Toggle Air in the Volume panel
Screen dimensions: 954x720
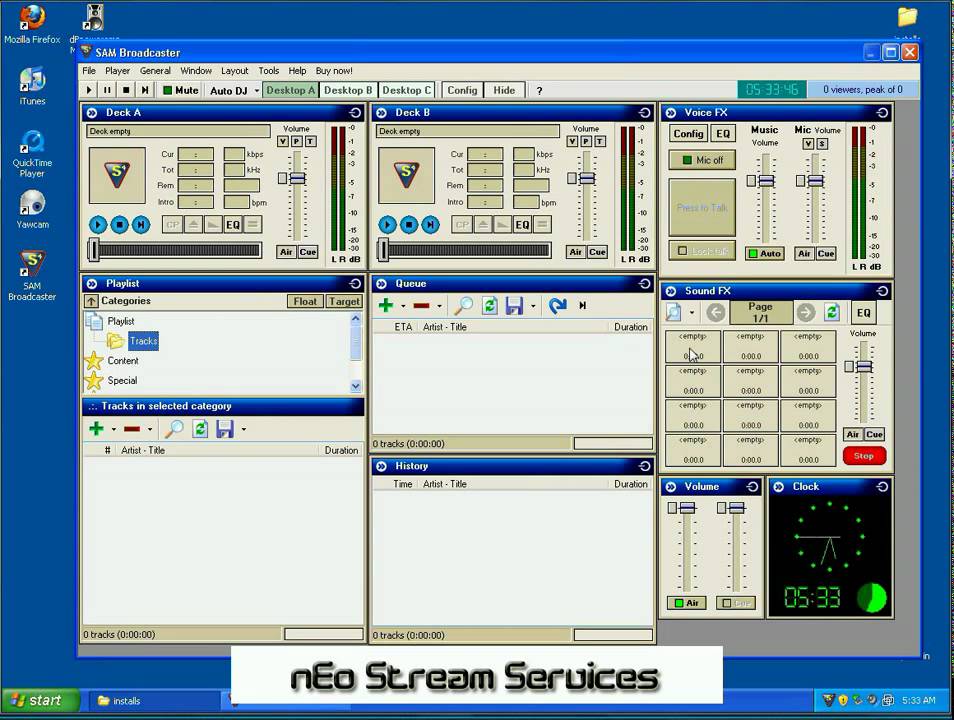pyautogui.click(x=686, y=603)
